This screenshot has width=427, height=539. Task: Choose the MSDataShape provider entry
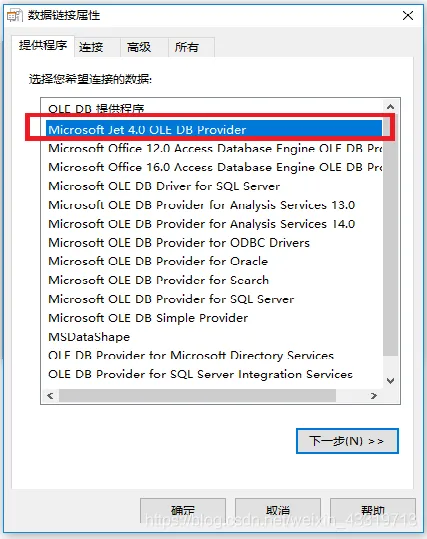pyautogui.click(x=89, y=337)
